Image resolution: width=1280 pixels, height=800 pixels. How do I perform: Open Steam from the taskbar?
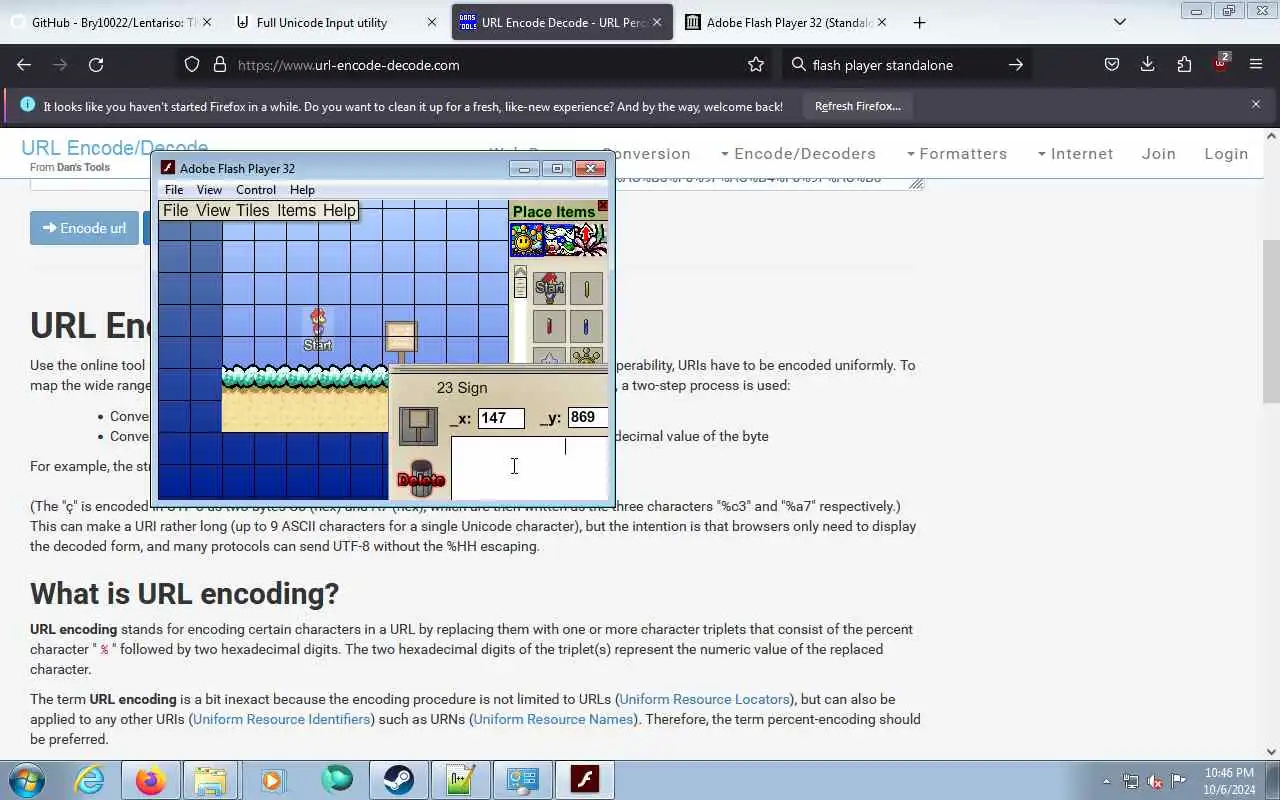398,780
